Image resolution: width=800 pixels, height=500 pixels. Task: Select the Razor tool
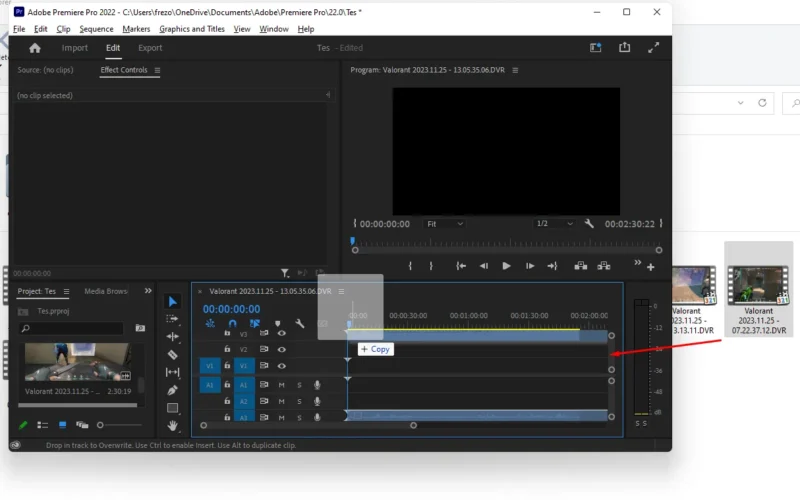coord(172,355)
